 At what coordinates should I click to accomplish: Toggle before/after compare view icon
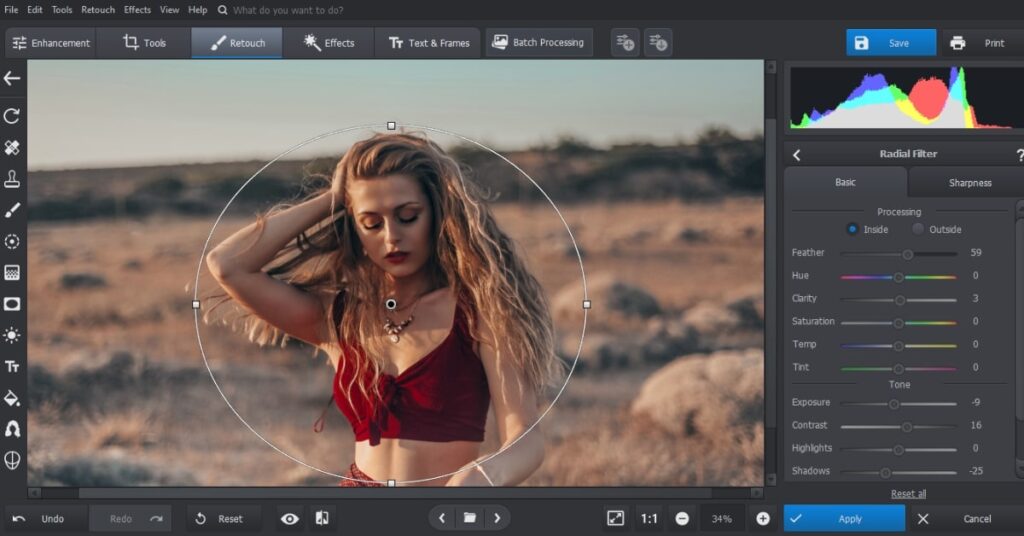click(322, 518)
